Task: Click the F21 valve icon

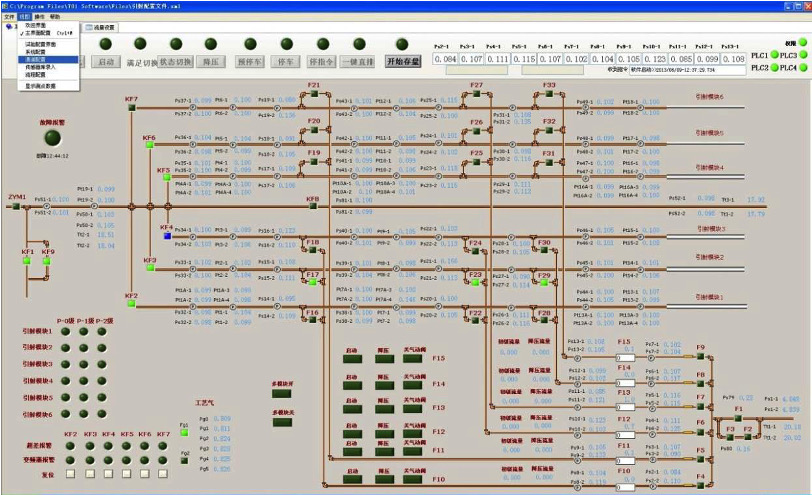Action: click(x=313, y=95)
